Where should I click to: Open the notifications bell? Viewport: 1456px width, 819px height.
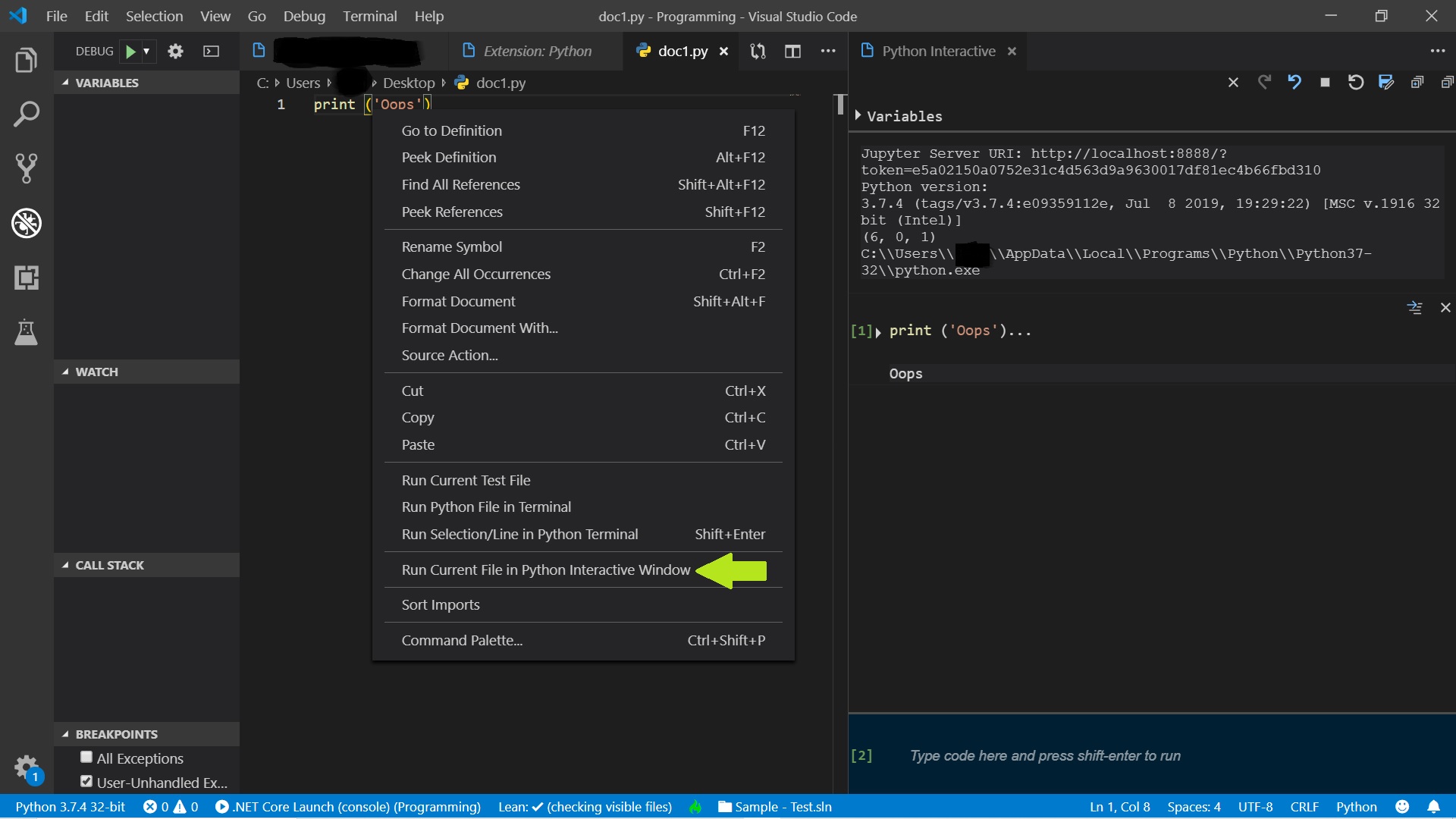(1433, 807)
